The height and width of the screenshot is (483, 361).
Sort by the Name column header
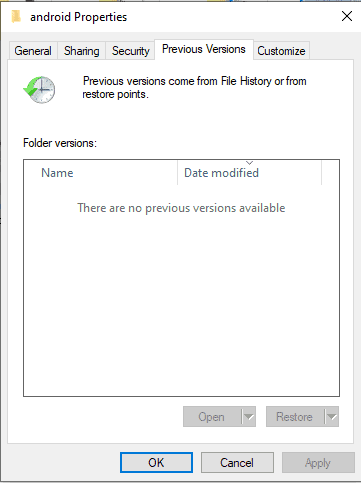pos(101,173)
